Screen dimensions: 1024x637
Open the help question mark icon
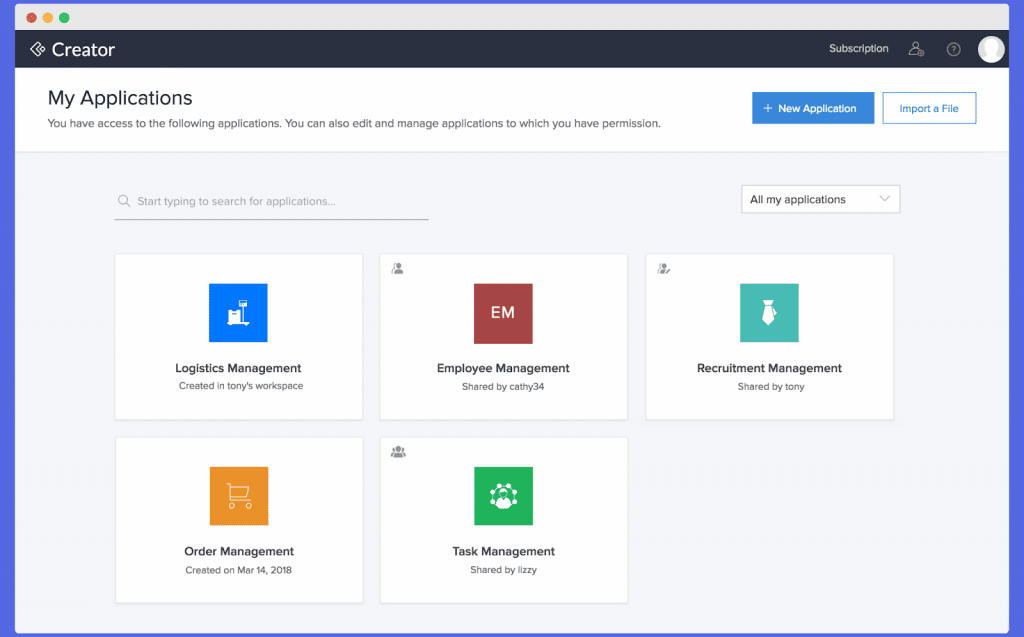point(953,49)
